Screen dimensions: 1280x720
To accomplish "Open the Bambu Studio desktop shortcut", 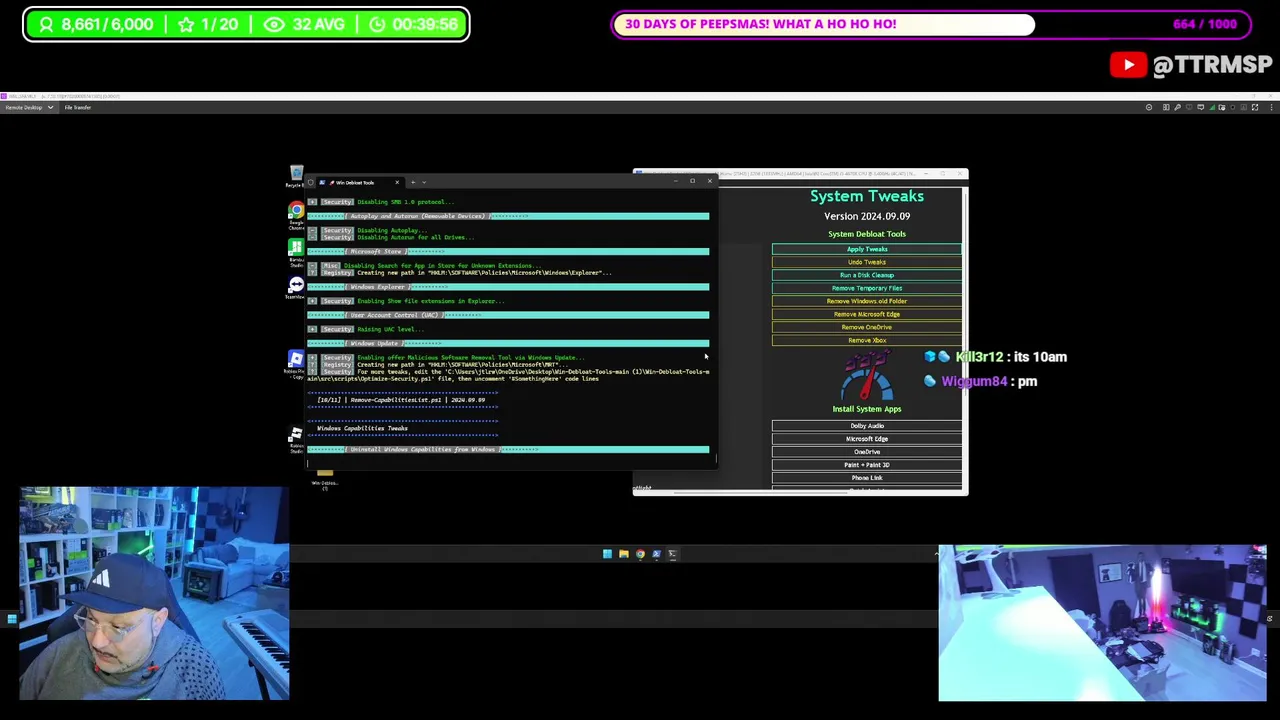I will tap(296, 250).
